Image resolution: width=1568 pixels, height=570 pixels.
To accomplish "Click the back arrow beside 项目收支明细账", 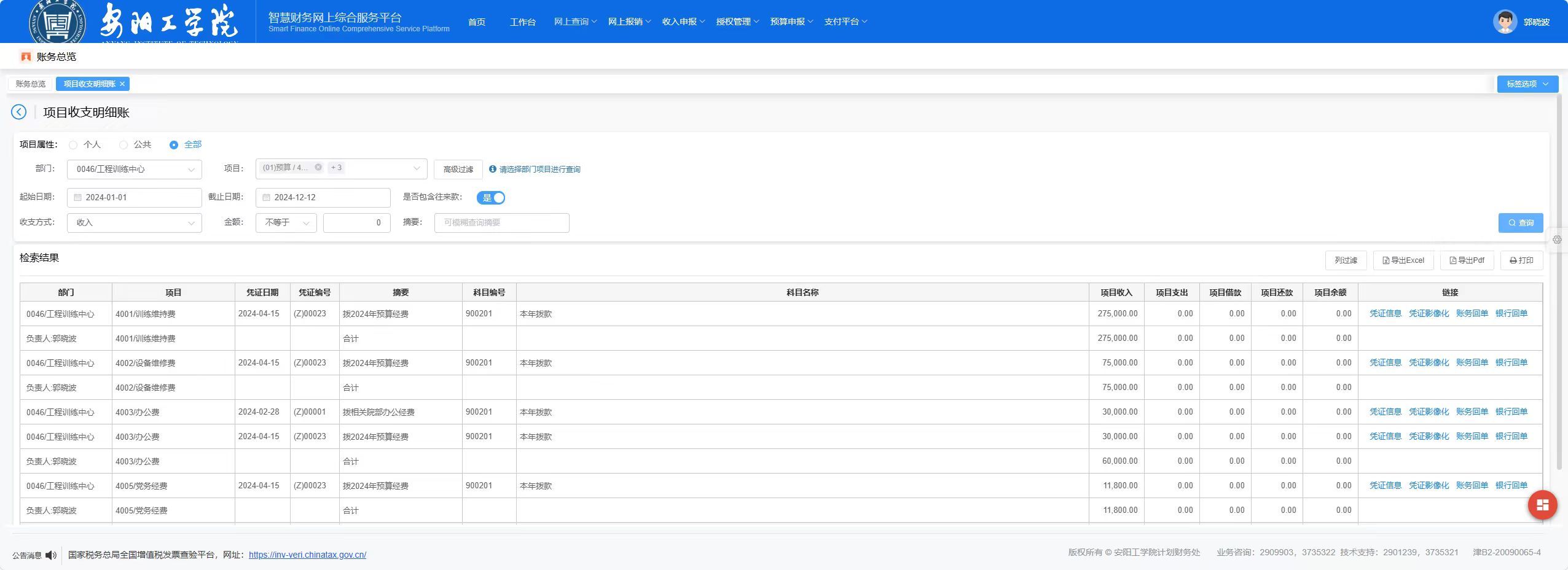I will point(18,112).
